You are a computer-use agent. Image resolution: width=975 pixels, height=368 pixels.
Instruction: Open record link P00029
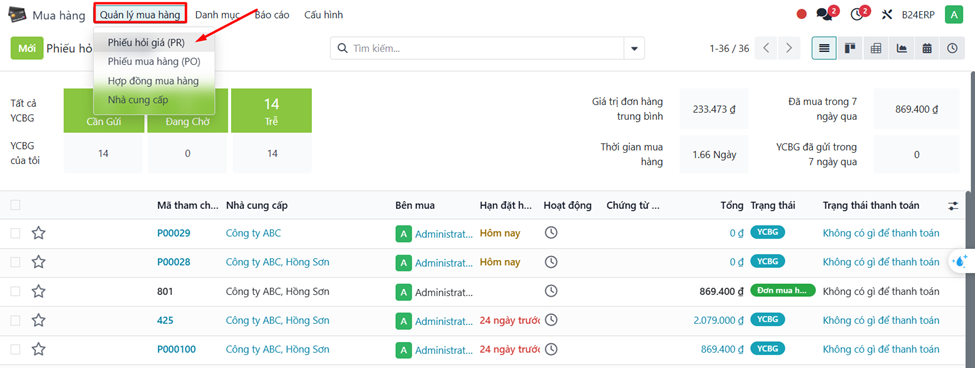click(x=173, y=233)
